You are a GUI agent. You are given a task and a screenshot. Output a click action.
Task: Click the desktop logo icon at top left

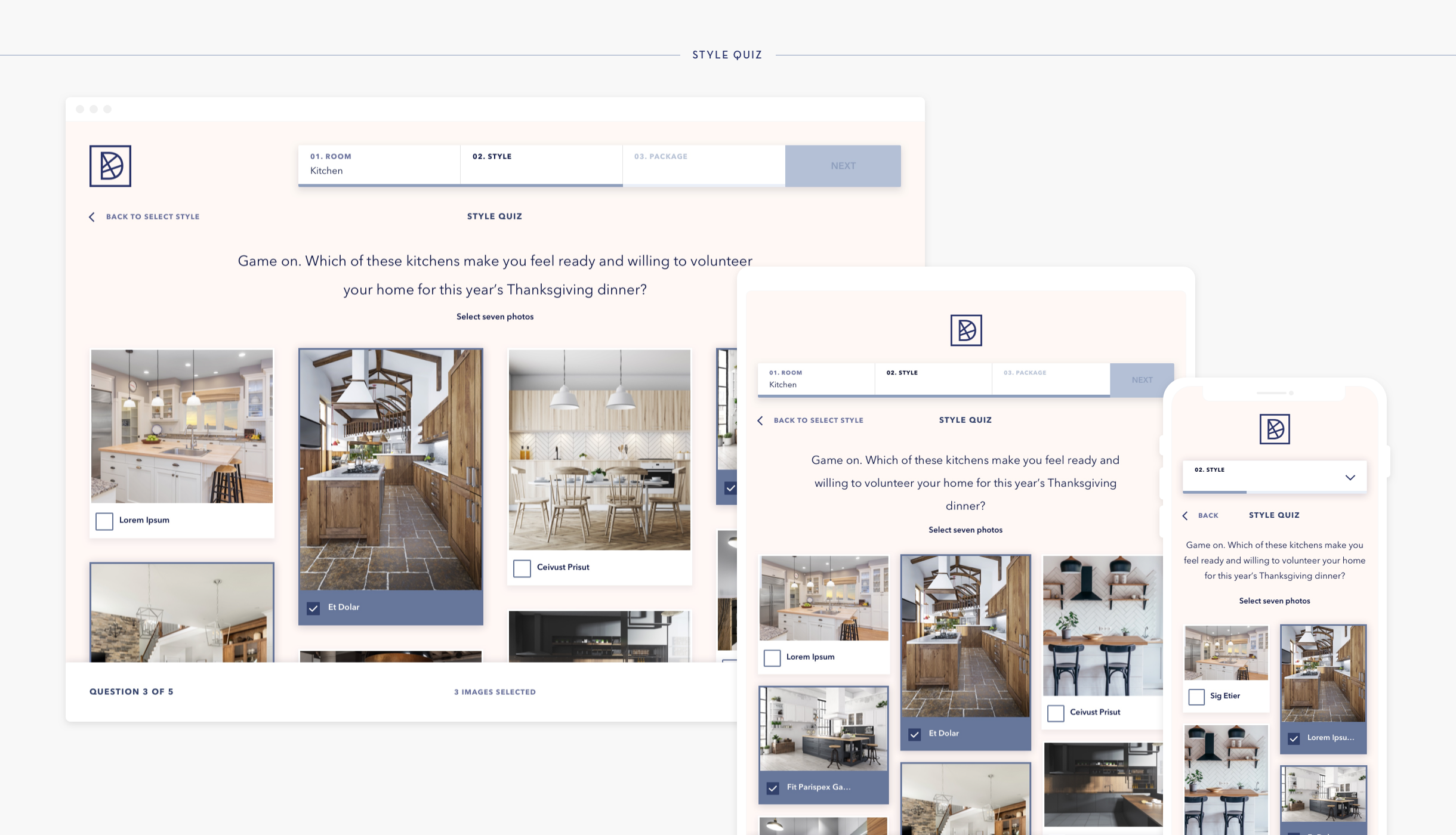tap(110, 166)
